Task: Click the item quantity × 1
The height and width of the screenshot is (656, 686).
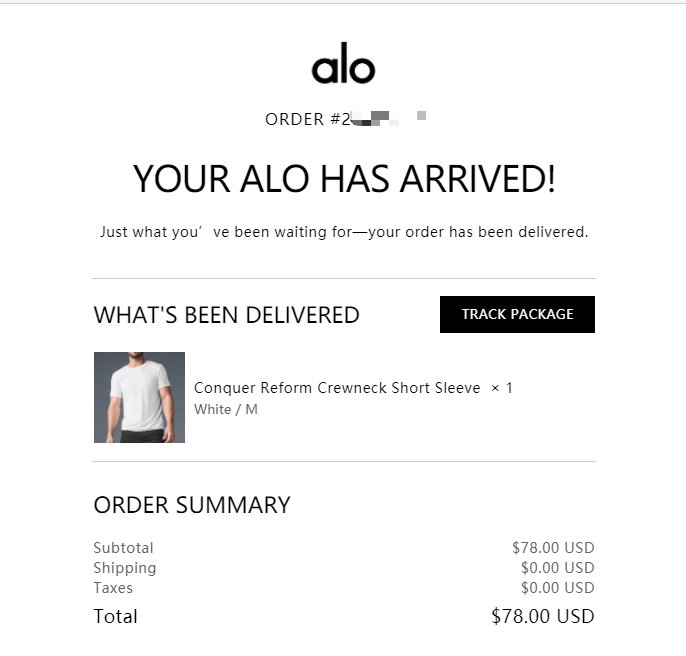Action: (502, 388)
